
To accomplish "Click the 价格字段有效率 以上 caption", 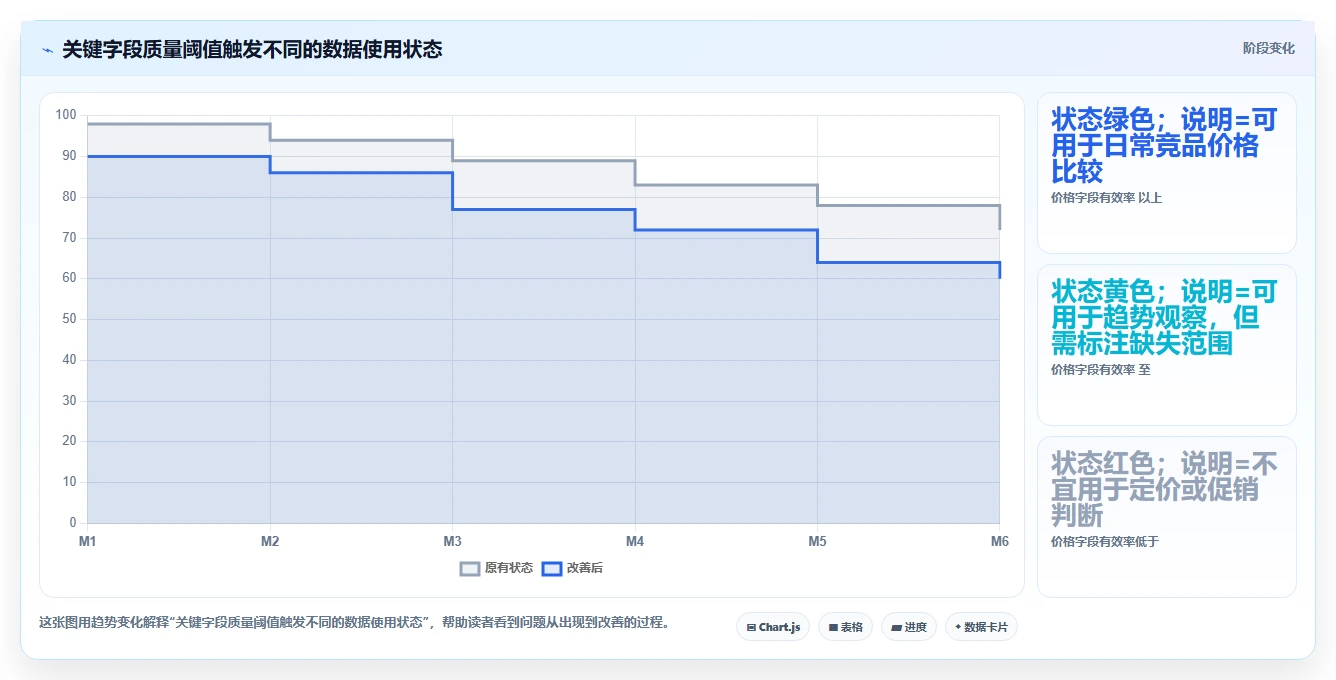I will coord(1106,198).
